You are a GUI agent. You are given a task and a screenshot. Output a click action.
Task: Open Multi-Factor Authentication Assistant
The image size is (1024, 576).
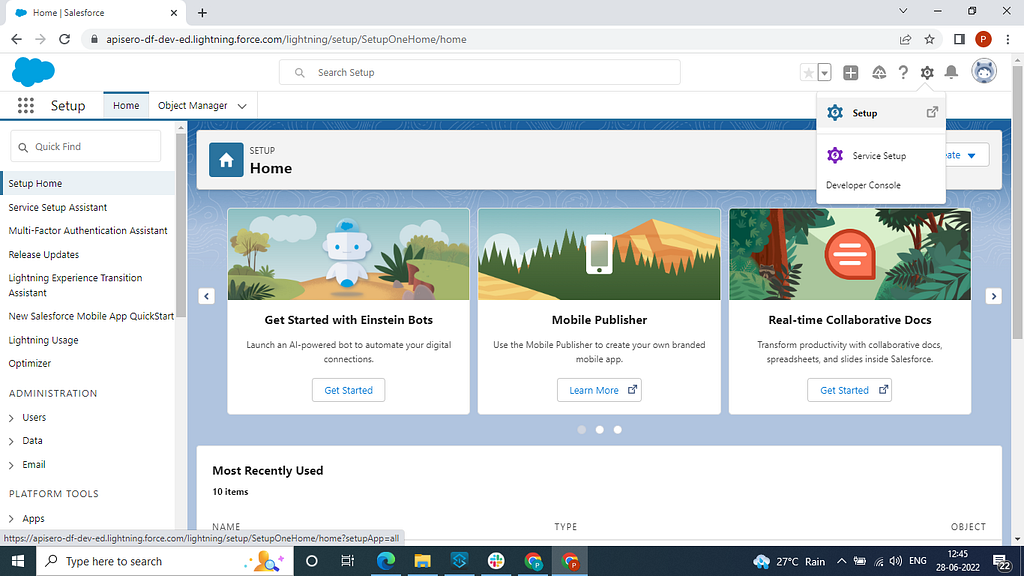pyautogui.click(x=88, y=231)
